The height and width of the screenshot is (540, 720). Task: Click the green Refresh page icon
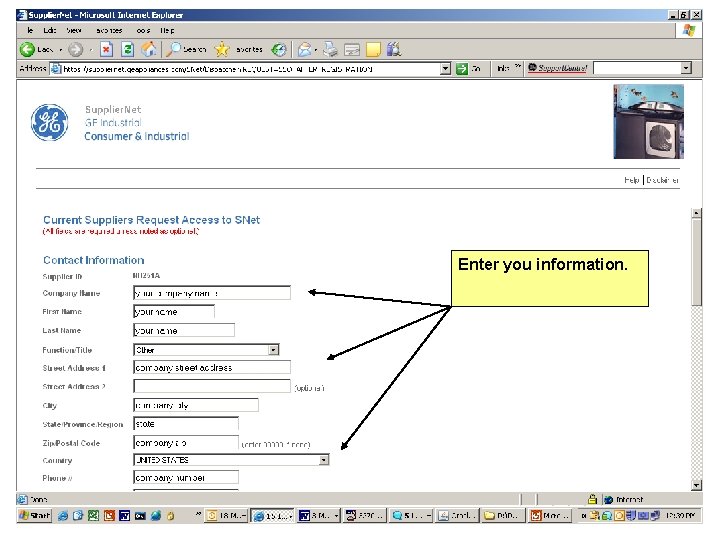pyautogui.click(x=128, y=49)
